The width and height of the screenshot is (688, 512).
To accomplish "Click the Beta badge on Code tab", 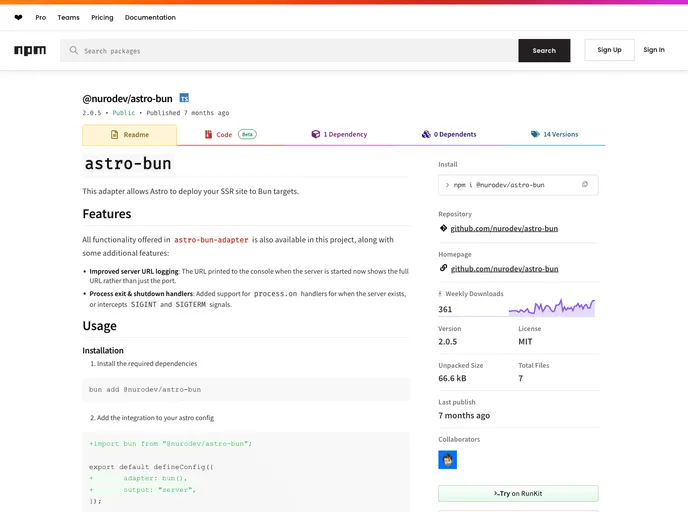I will tap(247, 134).
